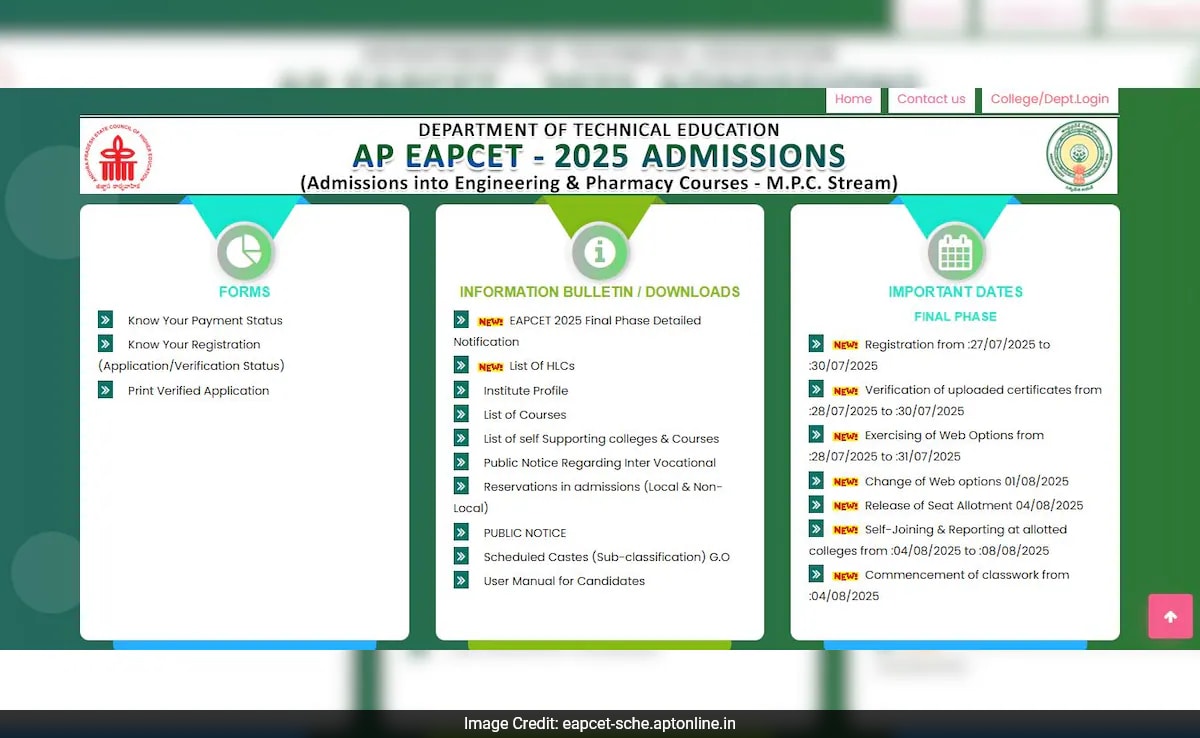Click the Department of Technical Education logo
The height and width of the screenshot is (738, 1200).
coord(117,155)
